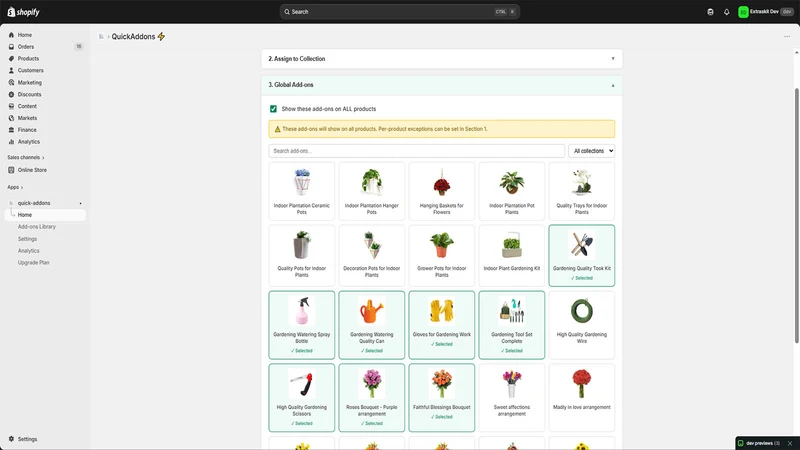Click Orders count badge 16
Screen dimensions: 800x450
[x=79, y=47]
